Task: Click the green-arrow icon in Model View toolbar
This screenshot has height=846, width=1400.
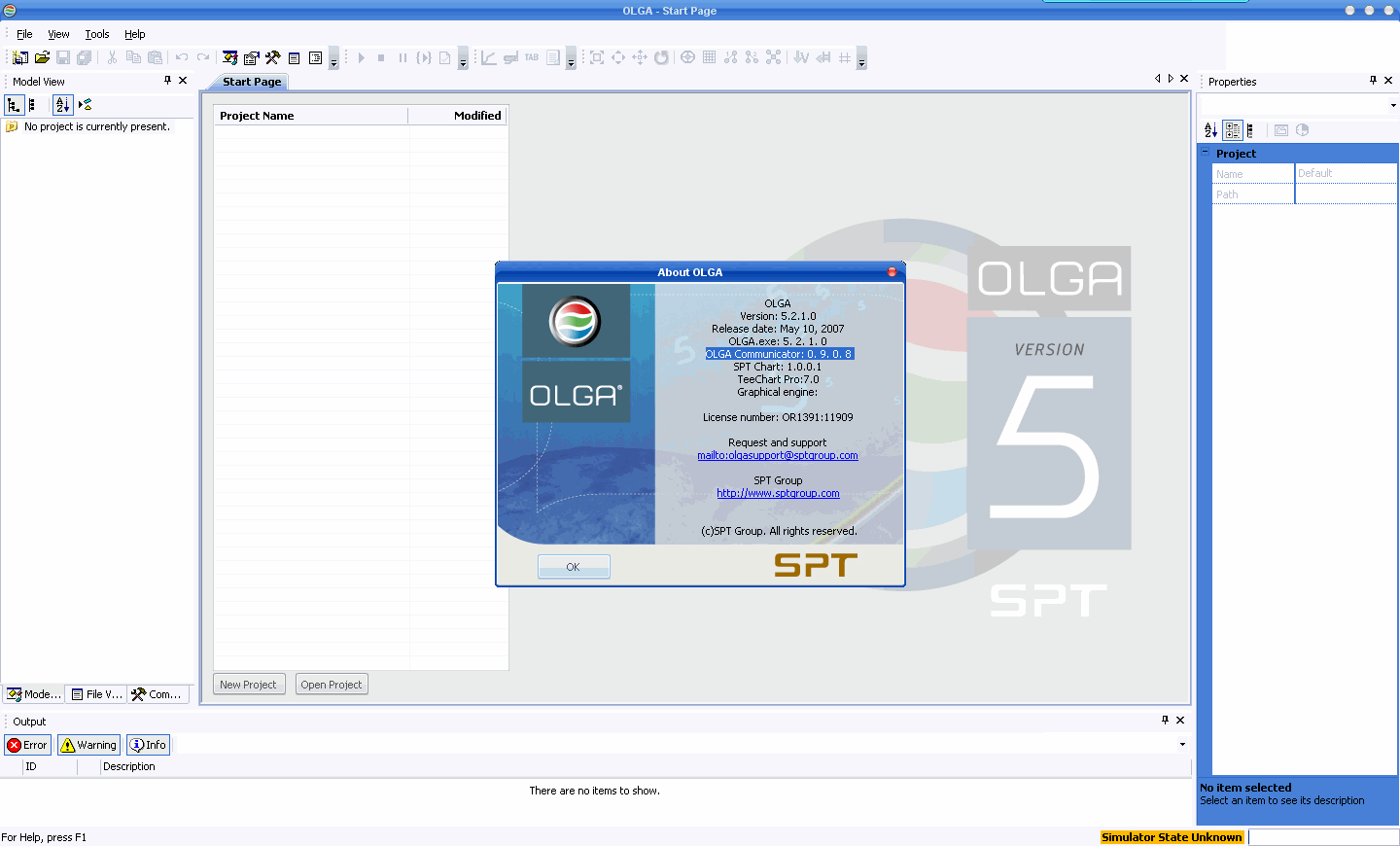Action: pyautogui.click(x=85, y=105)
